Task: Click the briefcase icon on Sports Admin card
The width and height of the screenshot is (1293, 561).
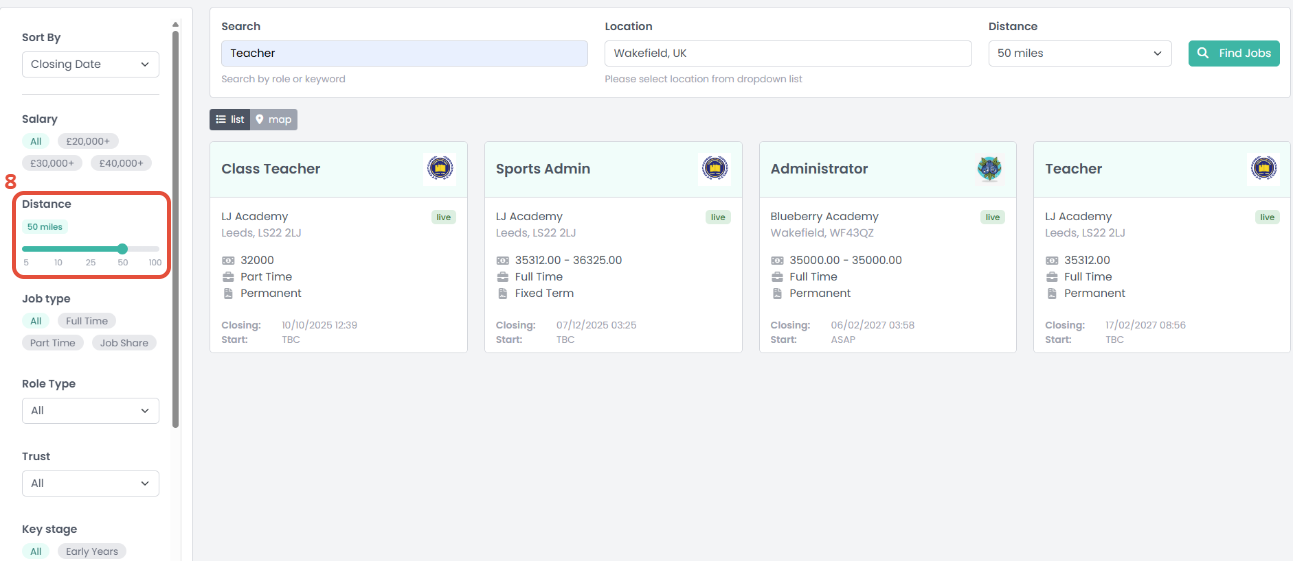Action: [x=503, y=277]
